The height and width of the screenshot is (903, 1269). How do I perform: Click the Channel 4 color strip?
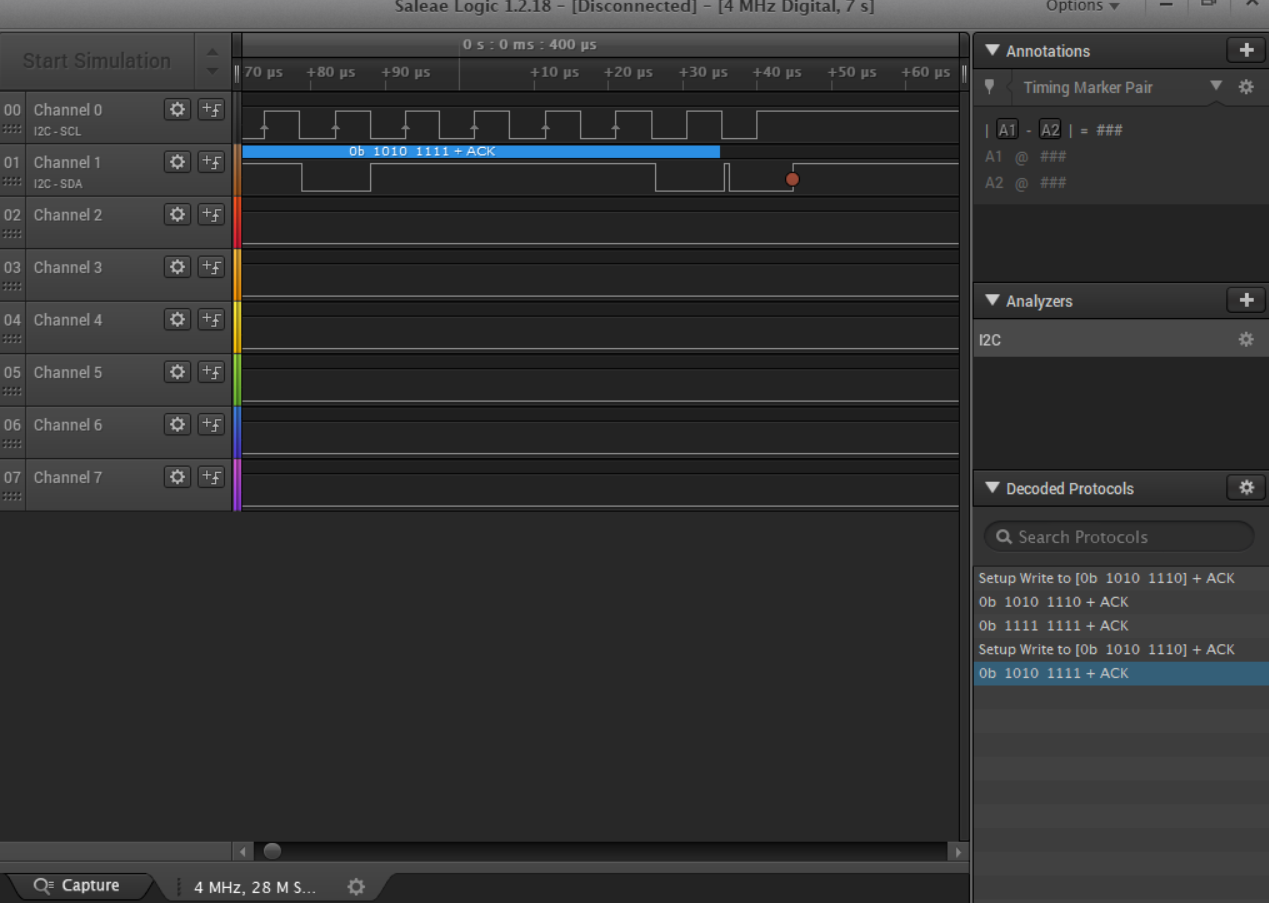(x=237, y=327)
